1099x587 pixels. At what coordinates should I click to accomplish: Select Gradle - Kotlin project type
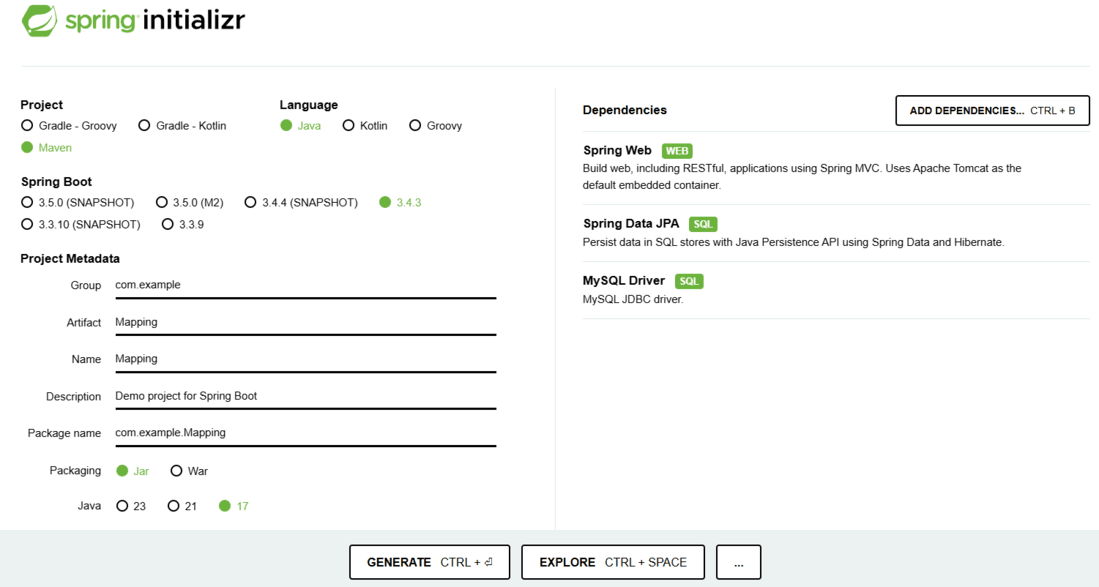(182, 125)
